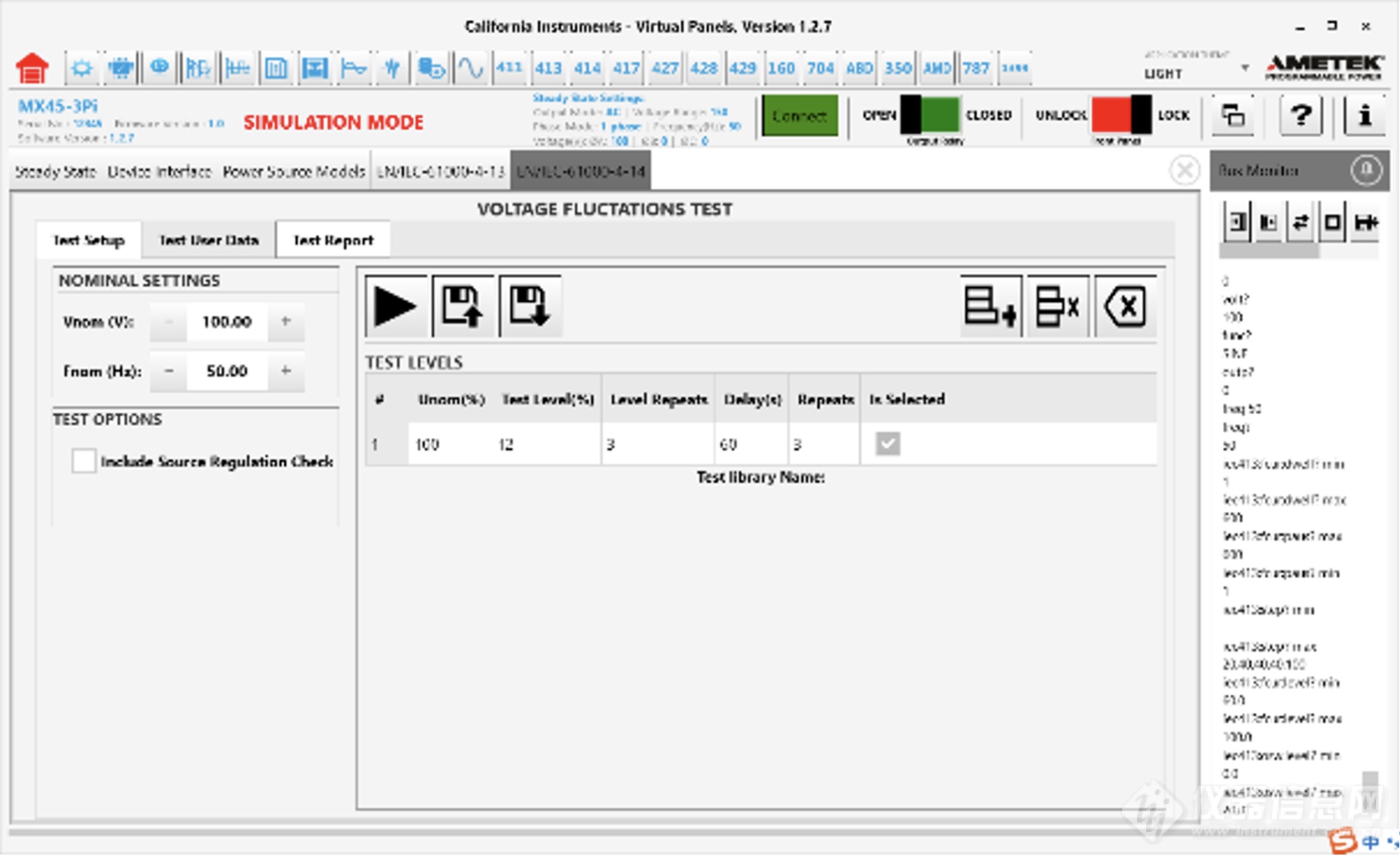Click the floppy disk down-arrow icon
The width and height of the screenshot is (1400, 856).
530,306
